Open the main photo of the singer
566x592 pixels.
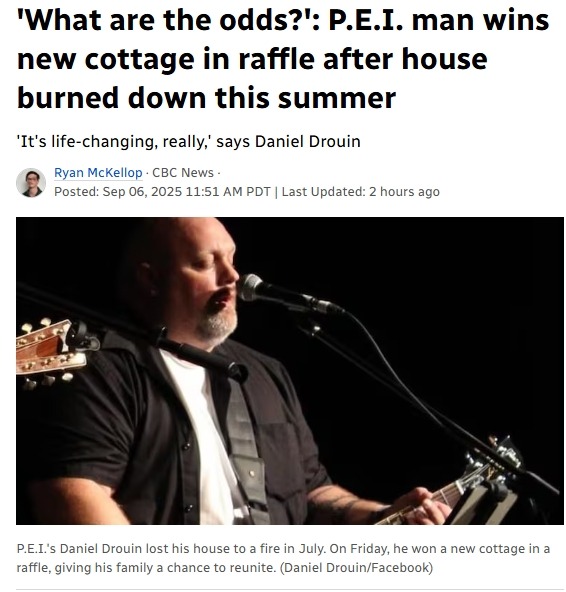click(290, 371)
